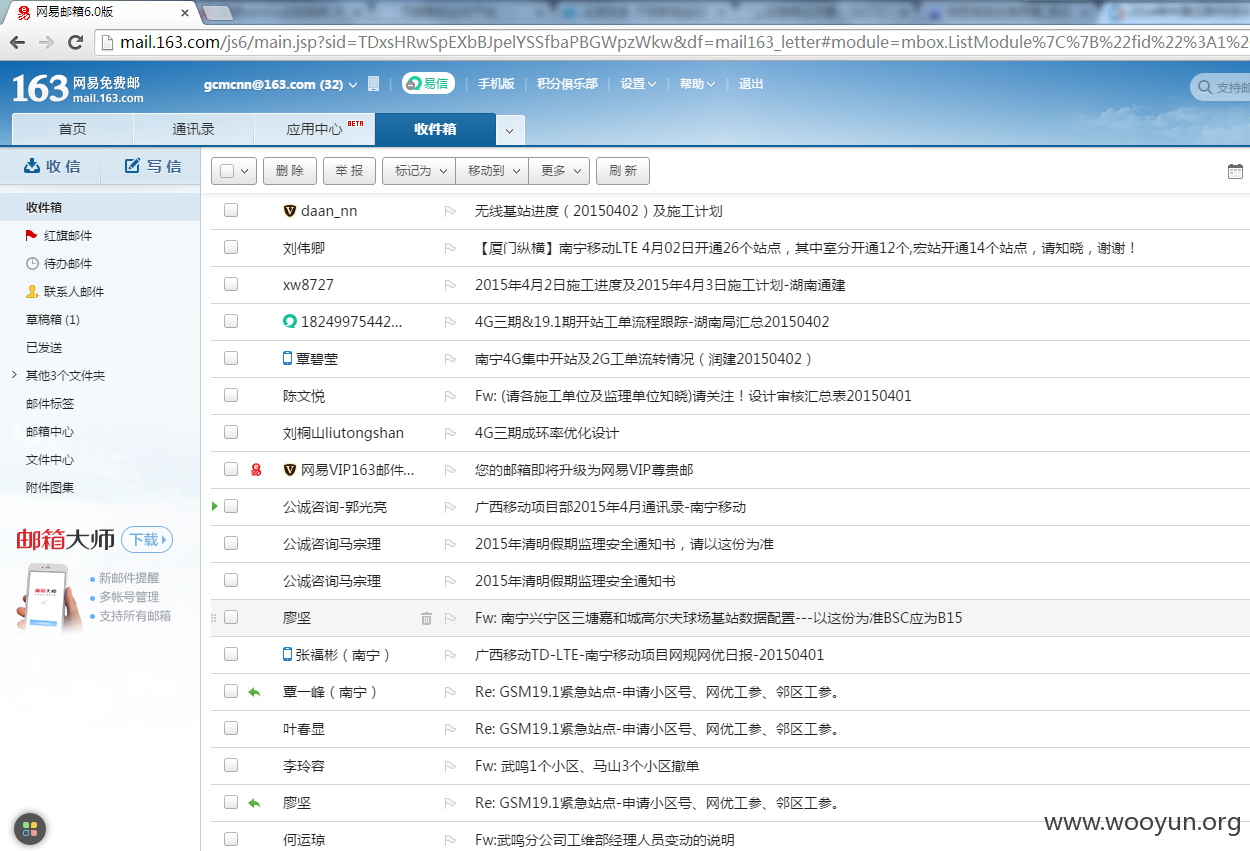
Task: Select the 何运琼 email checkbox
Action: 231,839
